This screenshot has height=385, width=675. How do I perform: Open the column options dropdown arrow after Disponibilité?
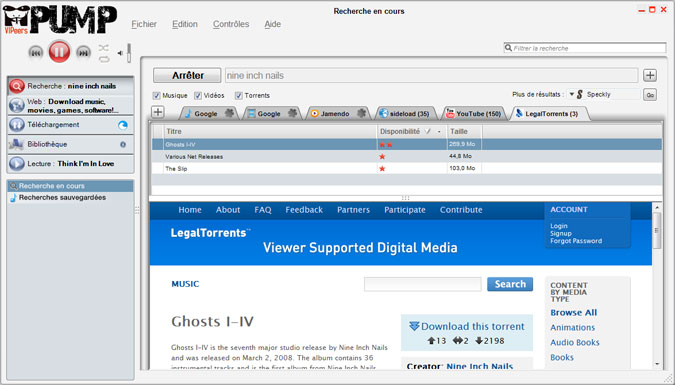pos(439,132)
